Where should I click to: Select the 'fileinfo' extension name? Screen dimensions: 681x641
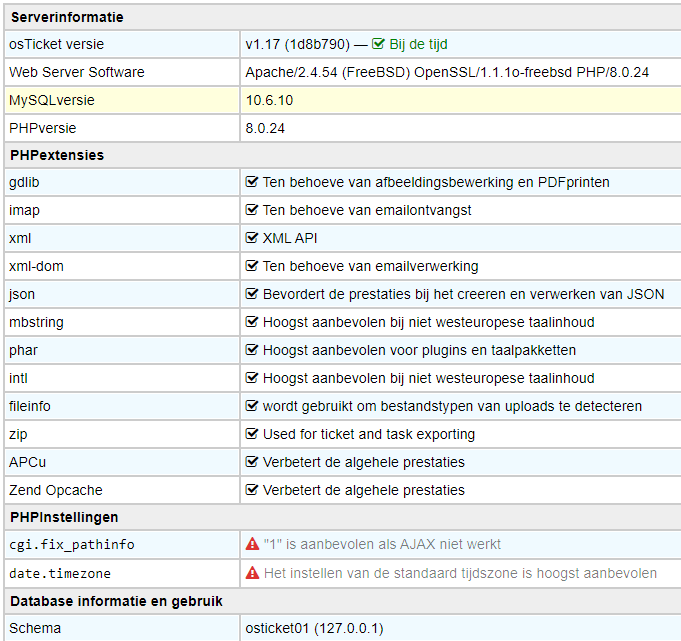30,406
